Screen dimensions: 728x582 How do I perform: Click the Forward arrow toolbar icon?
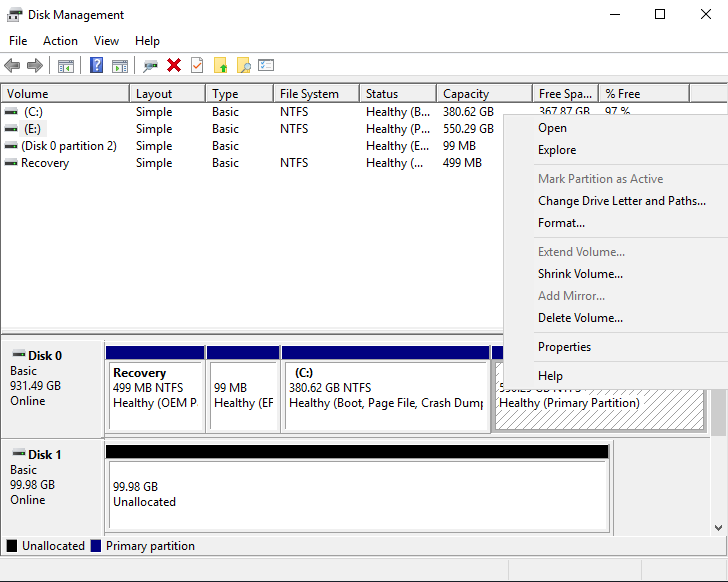35,65
